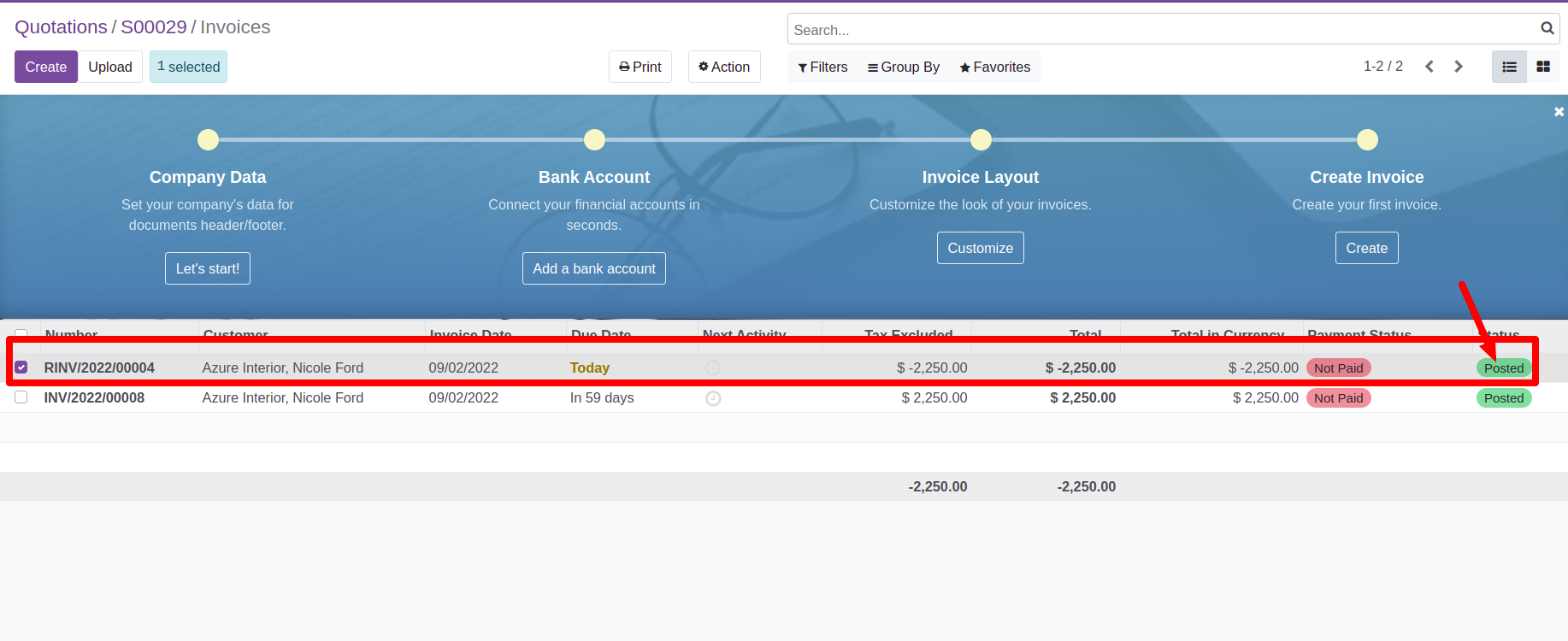Image resolution: width=1568 pixels, height=641 pixels.
Task: Click the Create Invoice step dot
Action: click(1367, 139)
